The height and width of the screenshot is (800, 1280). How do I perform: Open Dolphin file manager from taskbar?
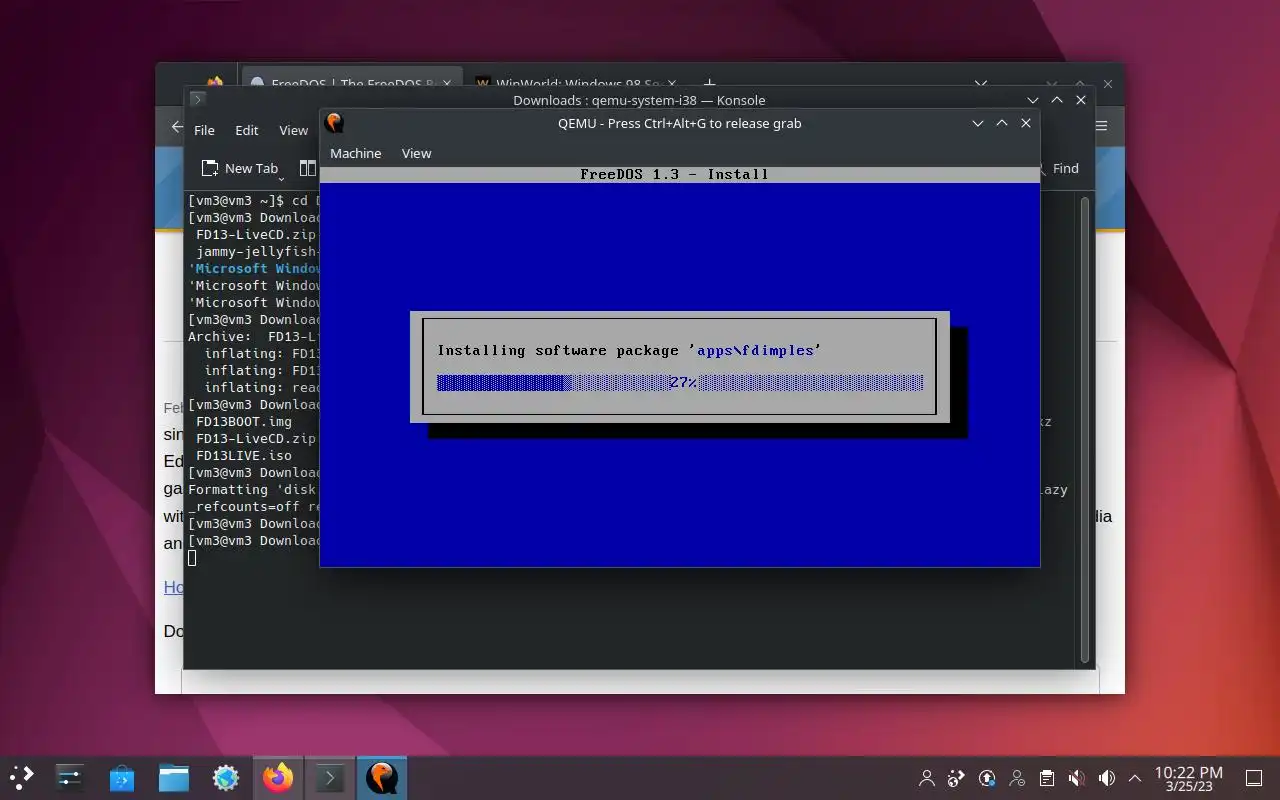174,777
